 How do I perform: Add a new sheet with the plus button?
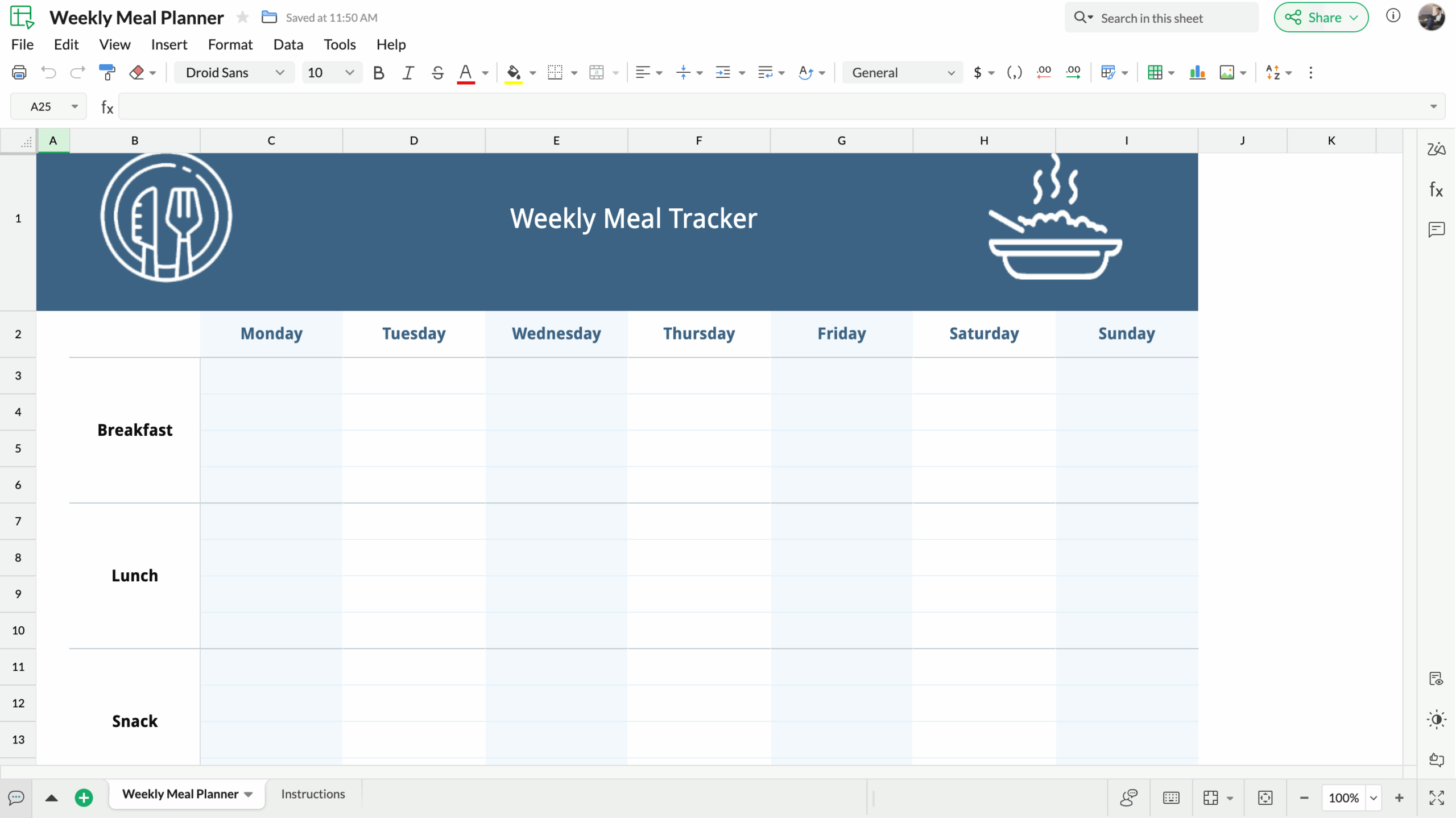tap(84, 797)
